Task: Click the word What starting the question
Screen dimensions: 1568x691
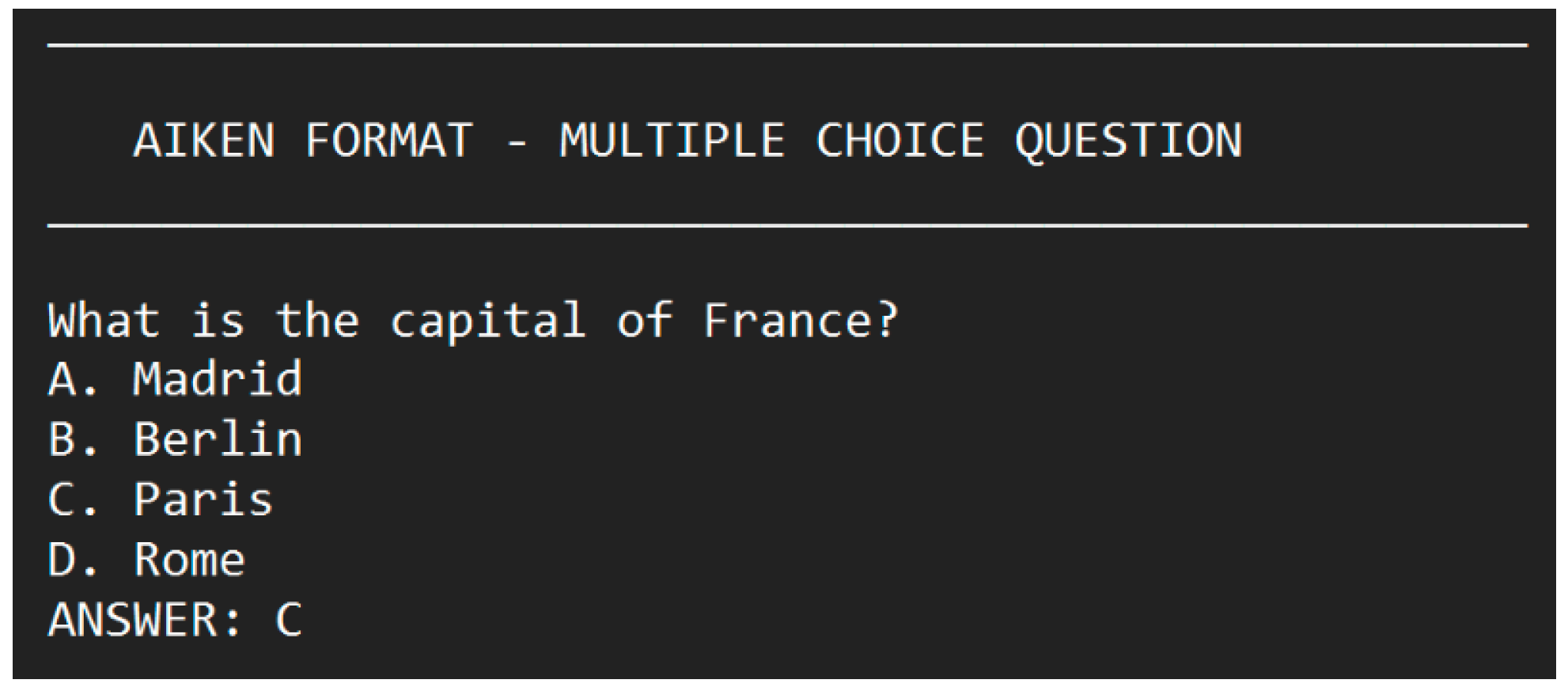Action: point(104,321)
